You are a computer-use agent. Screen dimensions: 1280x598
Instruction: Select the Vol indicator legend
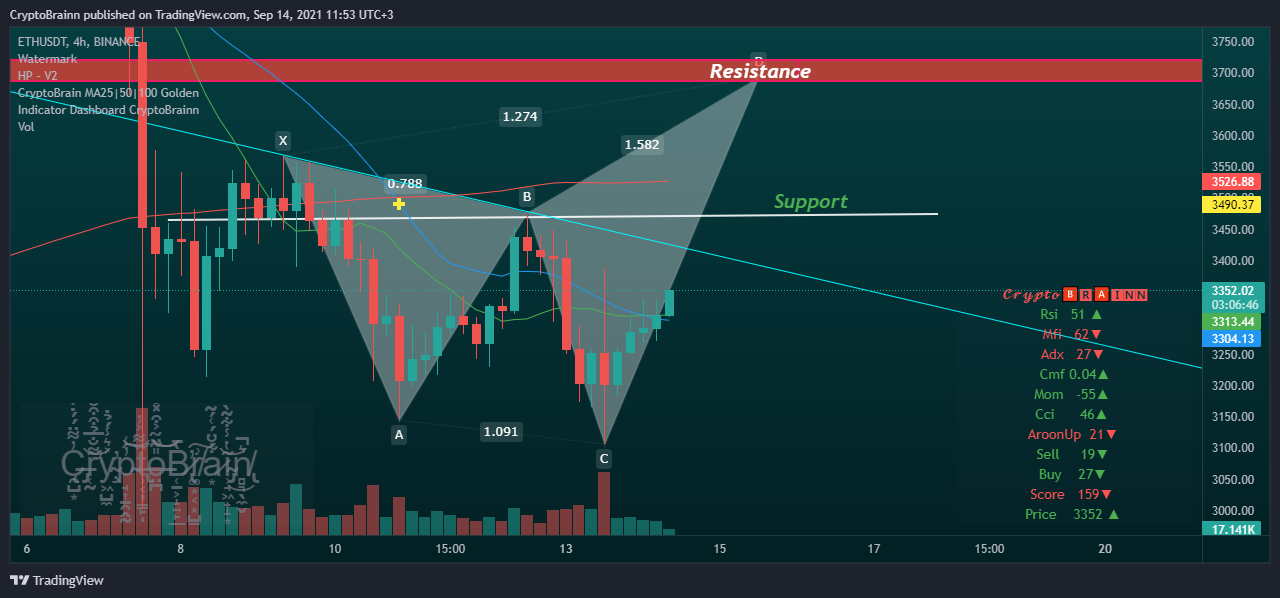26,127
